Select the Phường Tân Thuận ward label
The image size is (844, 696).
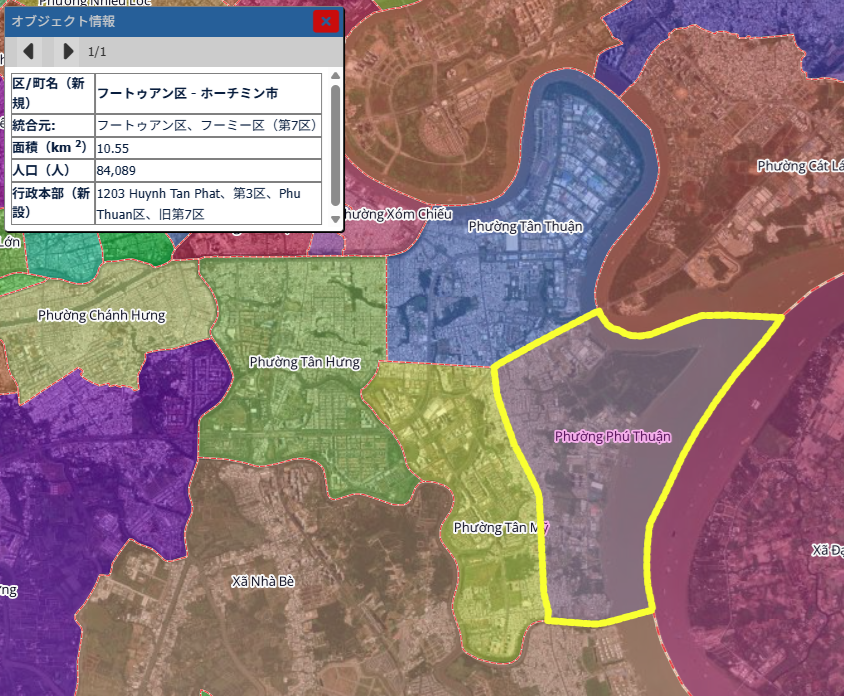pyautogui.click(x=525, y=226)
